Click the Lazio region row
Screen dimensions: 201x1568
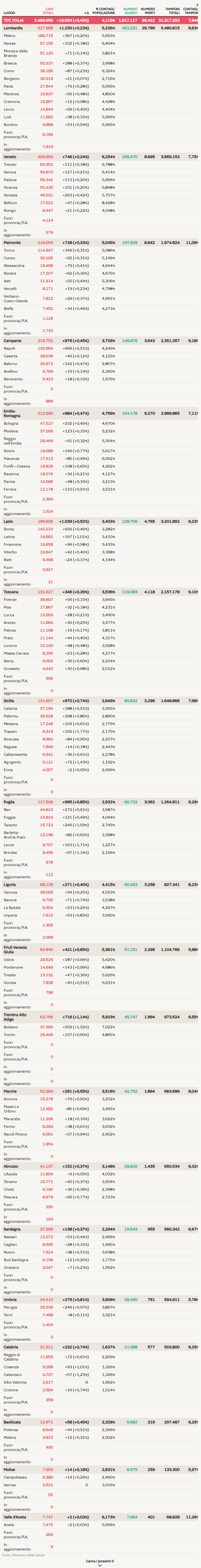pyautogui.click(x=9, y=521)
